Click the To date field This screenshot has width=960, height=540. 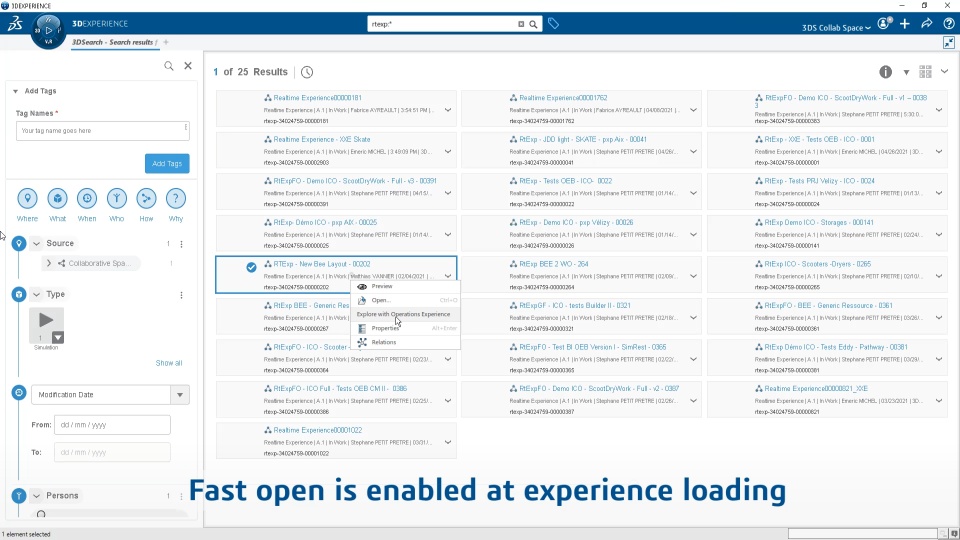[113, 452]
